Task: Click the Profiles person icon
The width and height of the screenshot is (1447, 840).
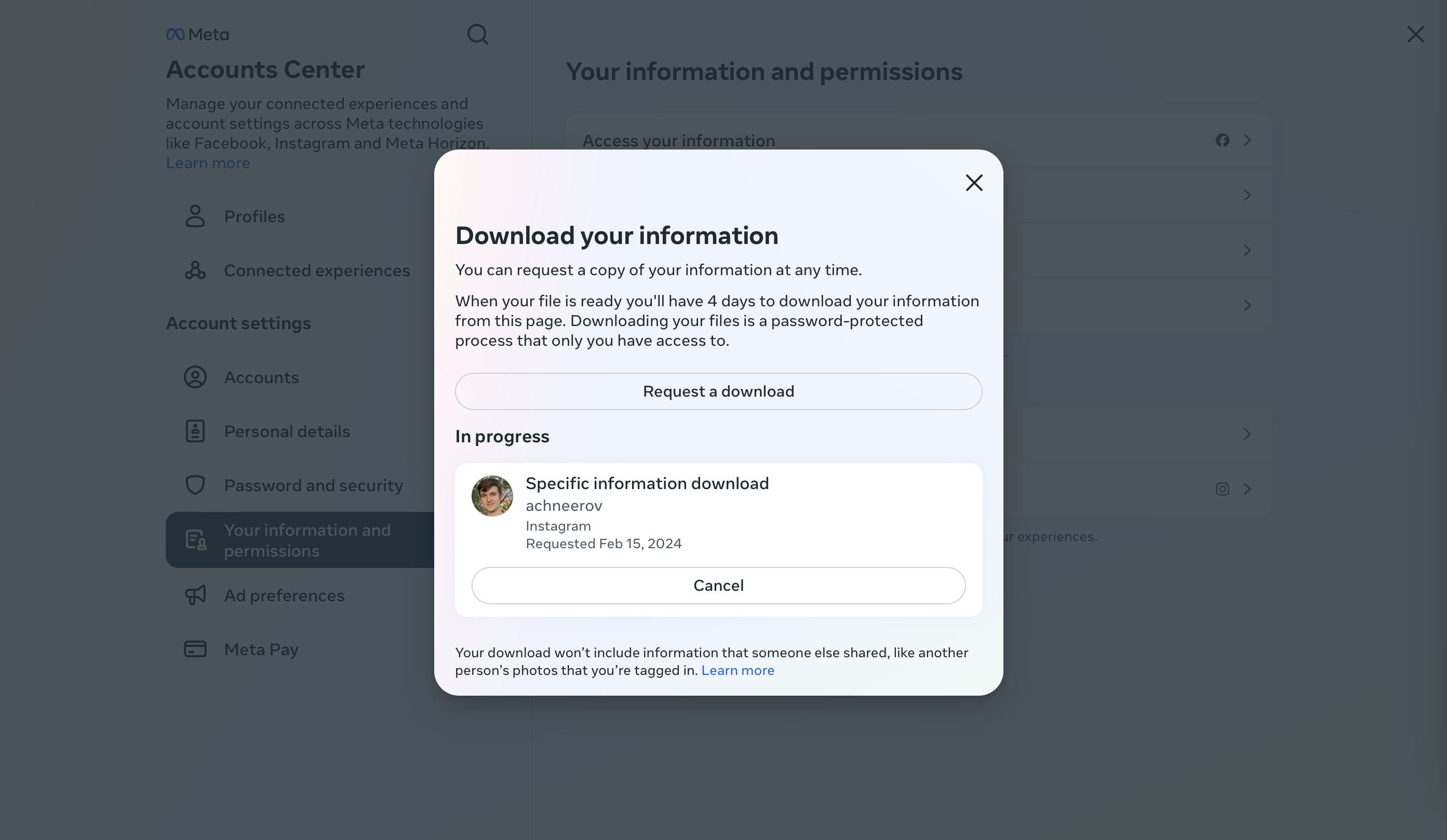Action: pyautogui.click(x=195, y=216)
